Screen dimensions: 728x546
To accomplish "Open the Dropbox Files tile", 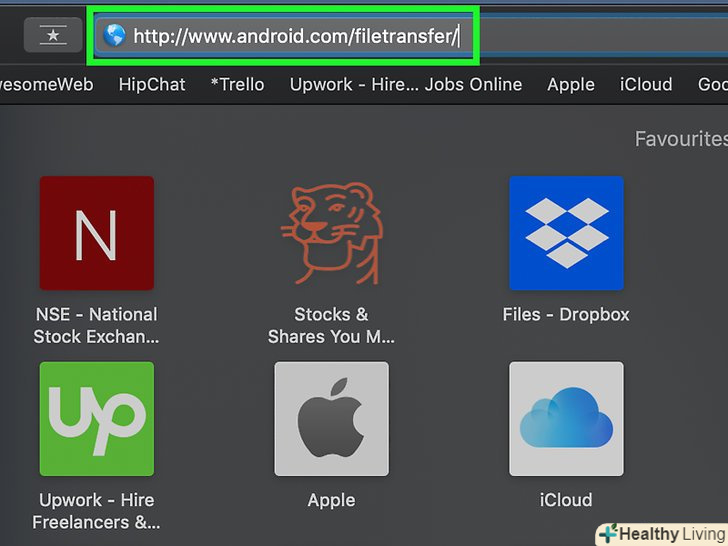I will tap(566, 233).
